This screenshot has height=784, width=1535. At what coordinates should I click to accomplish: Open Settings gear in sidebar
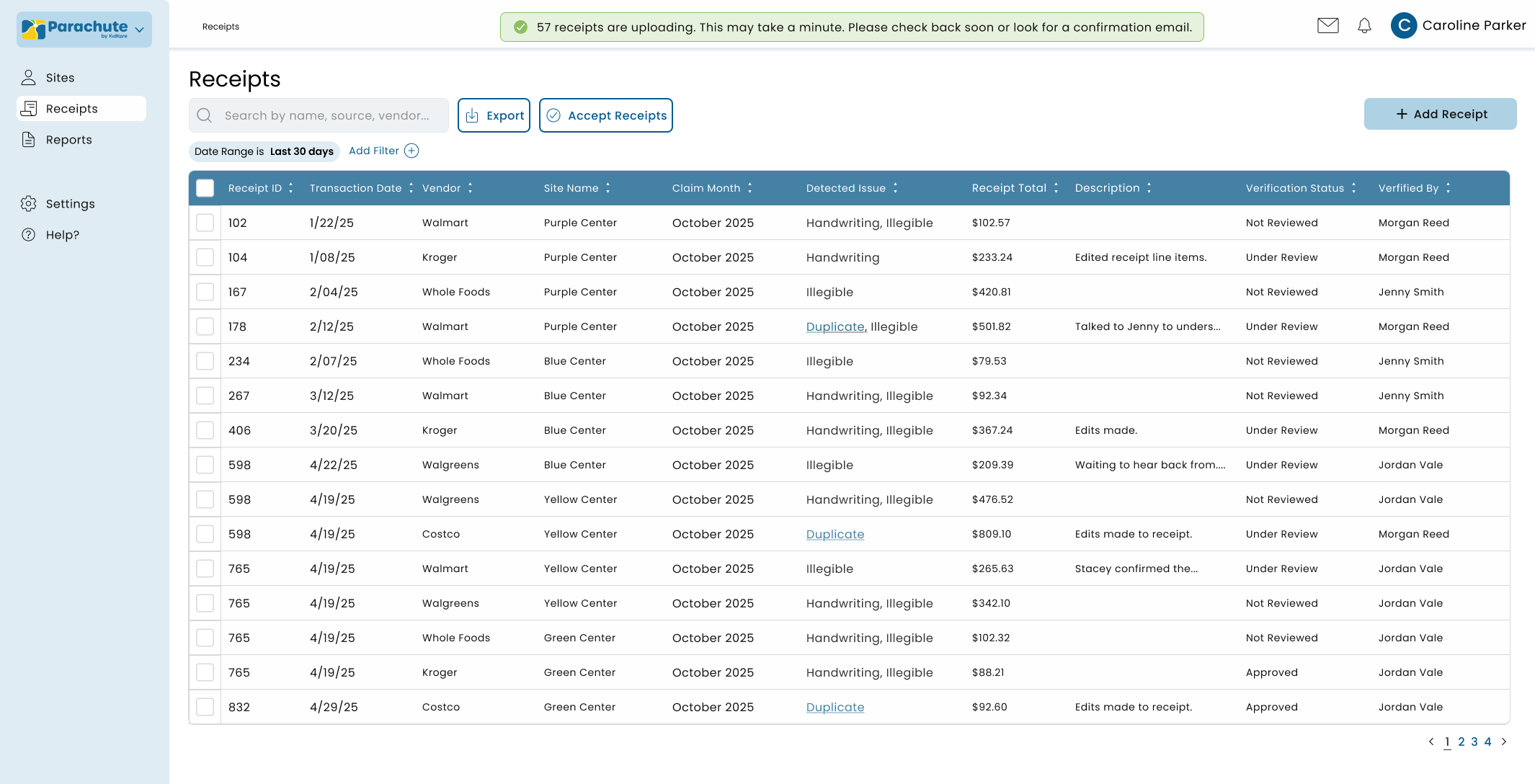click(x=29, y=204)
